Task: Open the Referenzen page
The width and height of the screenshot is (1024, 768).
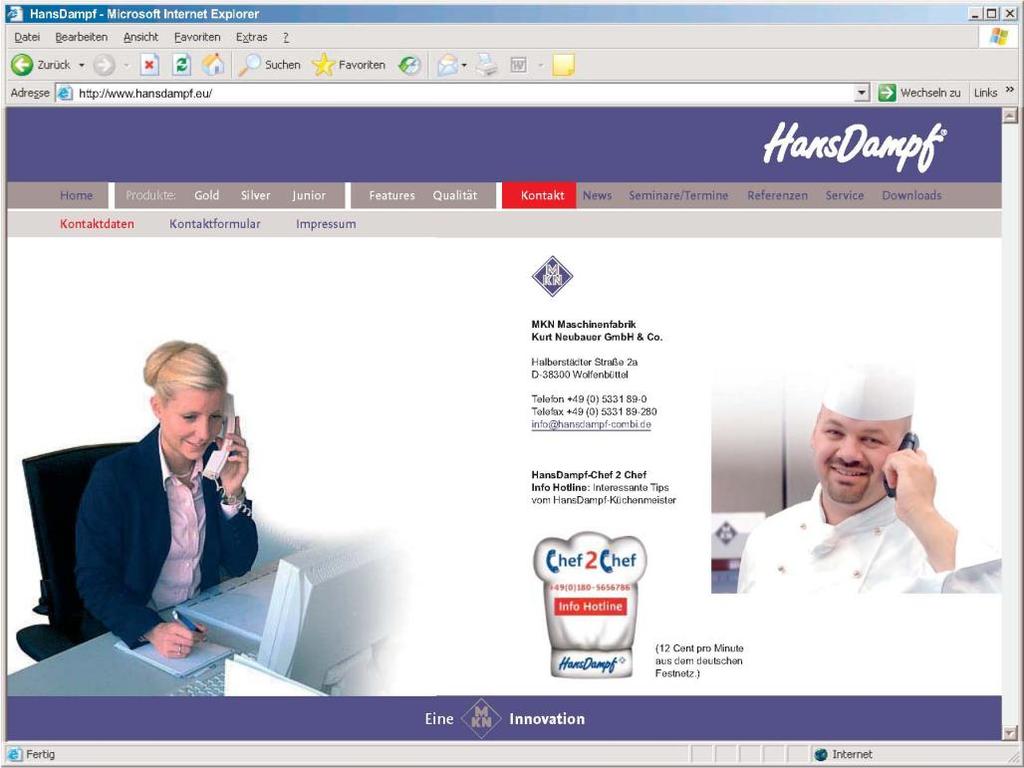Action: coord(778,195)
